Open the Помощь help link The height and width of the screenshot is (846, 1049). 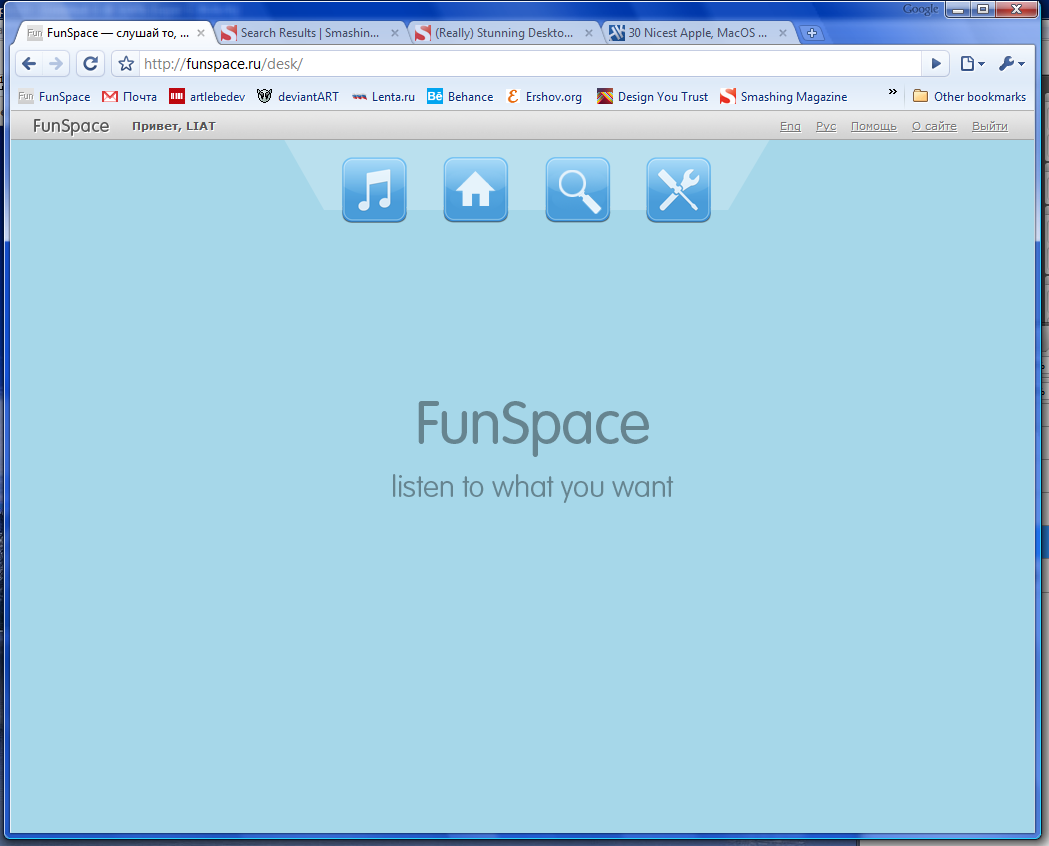point(873,126)
